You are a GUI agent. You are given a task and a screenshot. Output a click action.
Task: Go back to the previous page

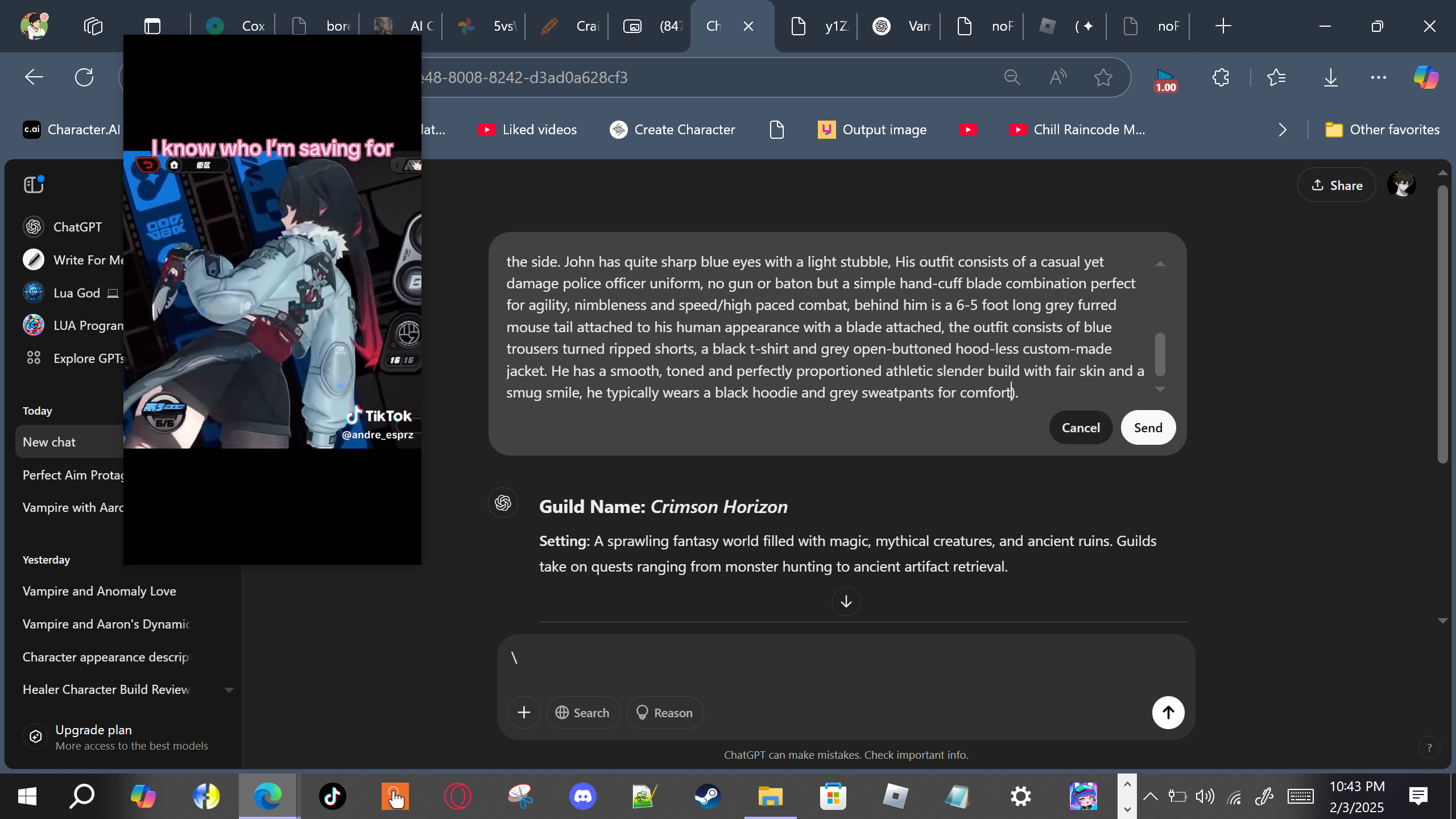coord(34,77)
